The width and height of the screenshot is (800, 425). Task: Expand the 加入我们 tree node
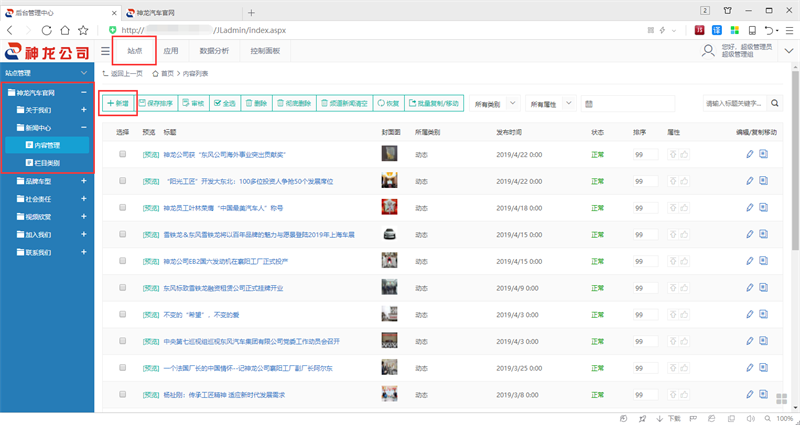84,235
